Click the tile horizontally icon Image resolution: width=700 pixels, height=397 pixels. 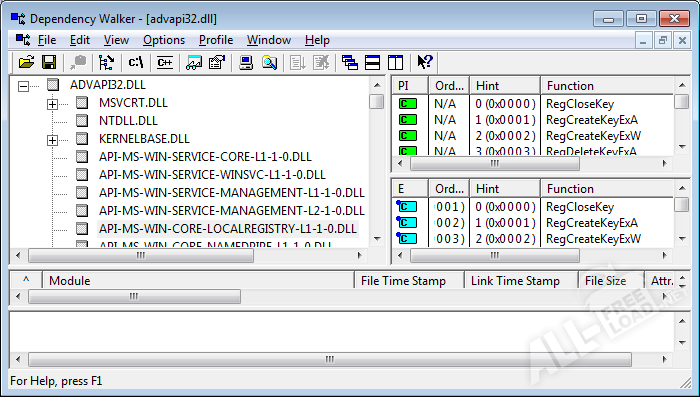pyautogui.click(x=372, y=62)
